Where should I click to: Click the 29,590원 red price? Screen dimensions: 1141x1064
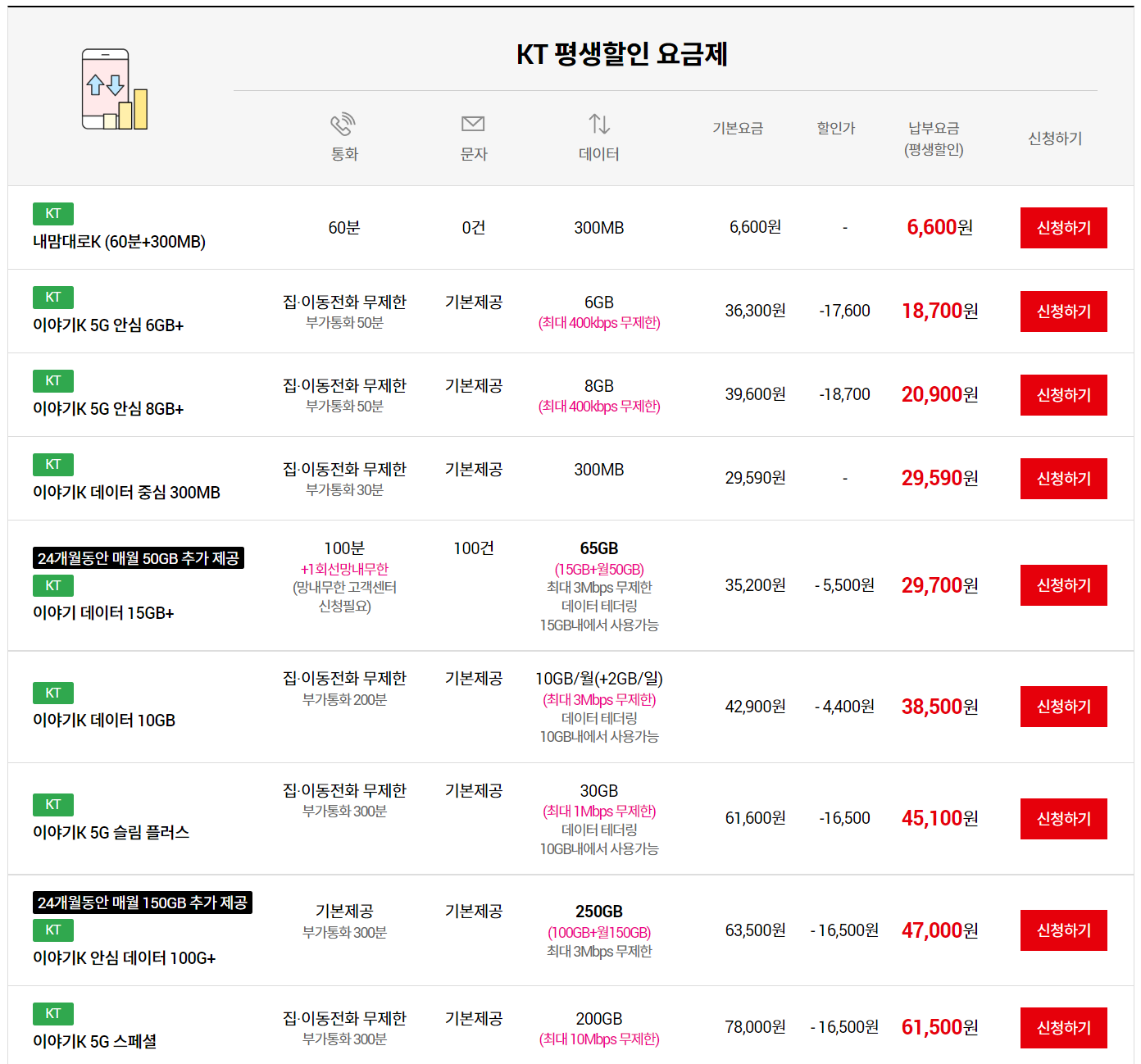coord(939,478)
